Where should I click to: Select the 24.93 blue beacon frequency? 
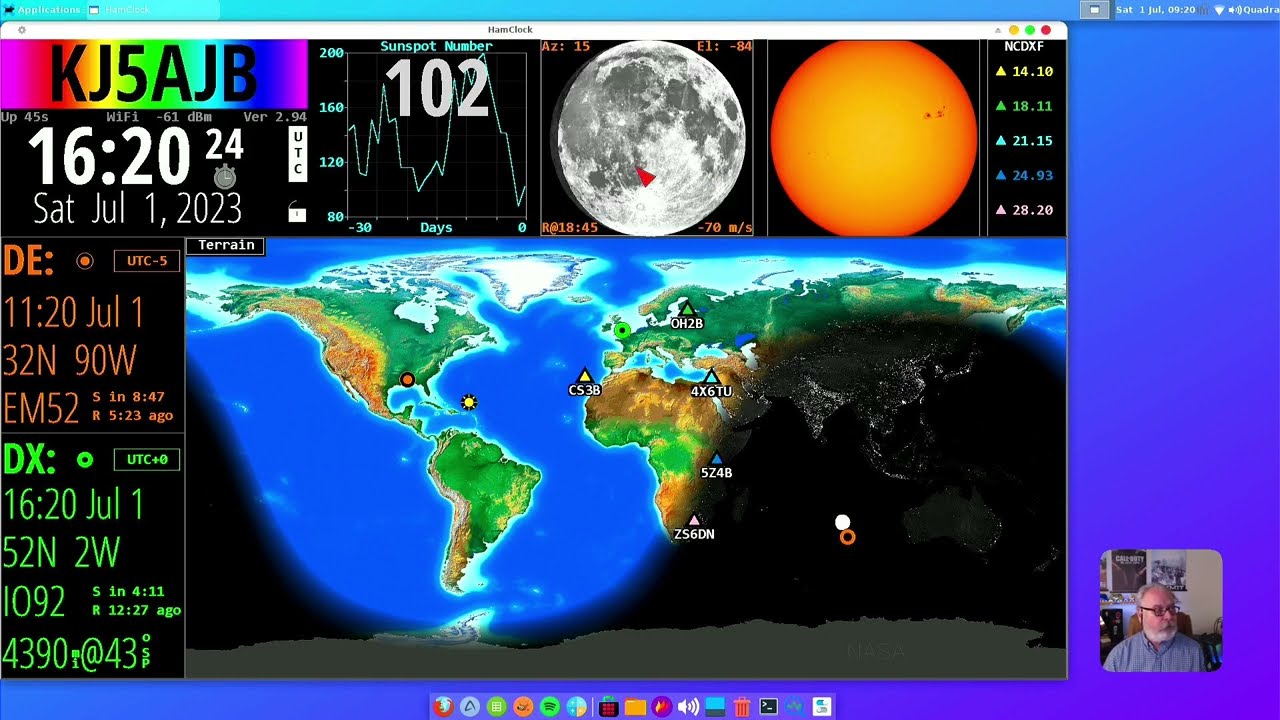pyautogui.click(x=1022, y=176)
